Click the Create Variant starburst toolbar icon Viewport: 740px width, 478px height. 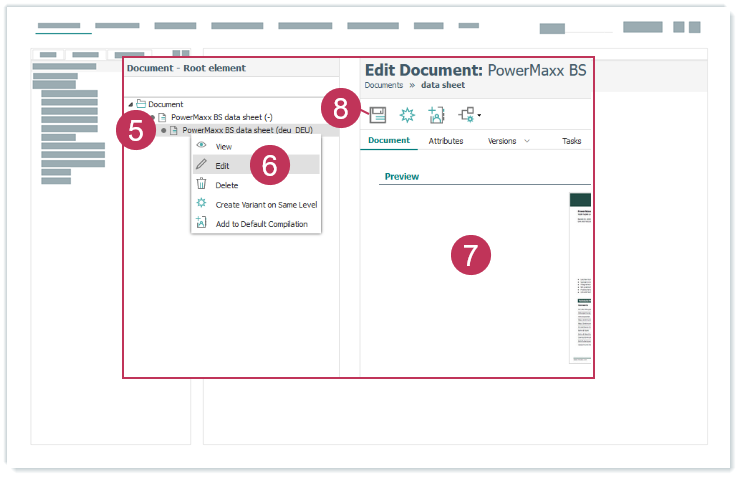pos(408,115)
